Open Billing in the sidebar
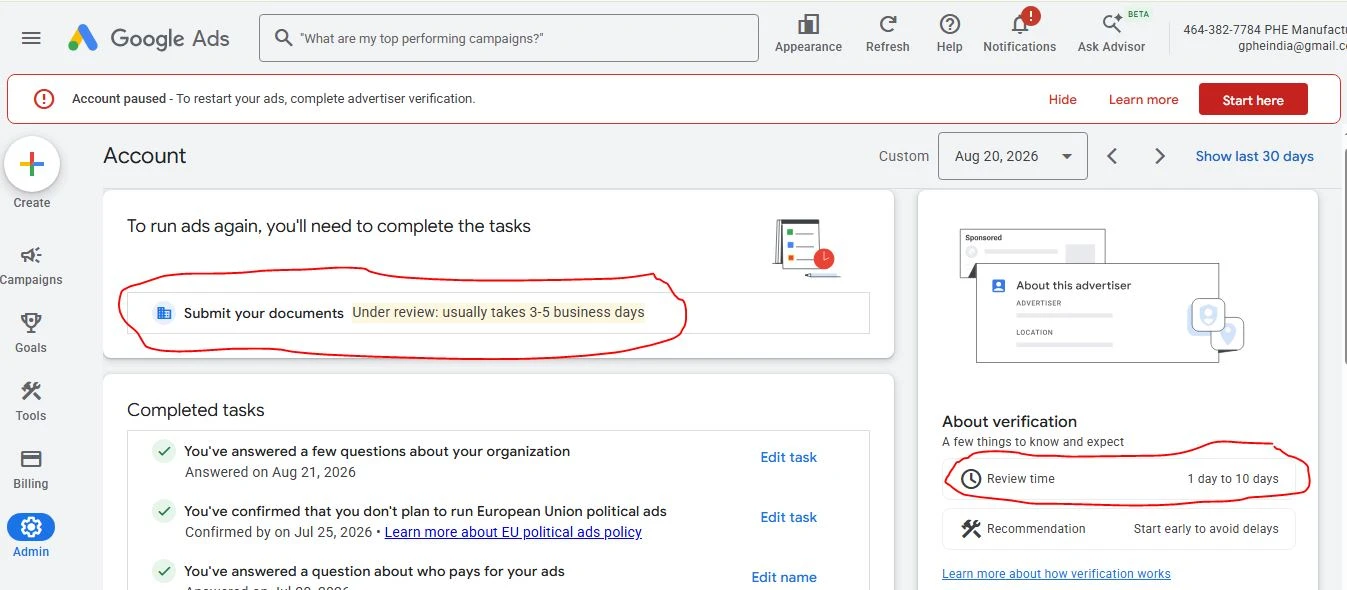1347x590 pixels. click(31, 468)
